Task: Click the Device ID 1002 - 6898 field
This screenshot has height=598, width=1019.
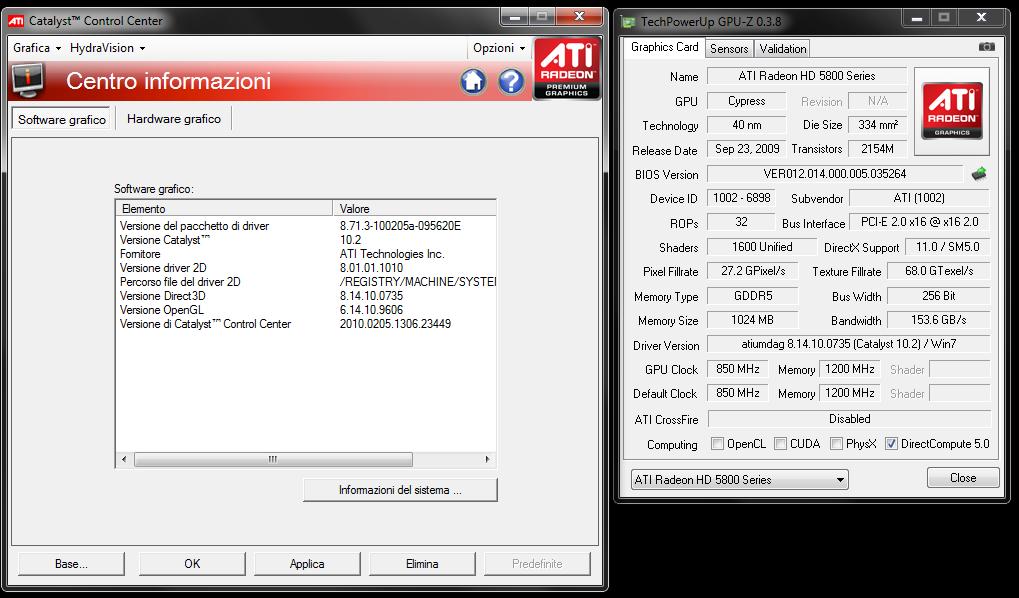Action: [742, 198]
